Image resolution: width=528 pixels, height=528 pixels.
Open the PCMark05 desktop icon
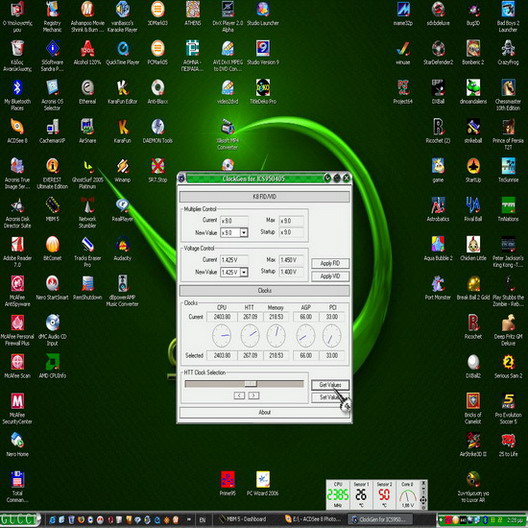(x=158, y=53)
